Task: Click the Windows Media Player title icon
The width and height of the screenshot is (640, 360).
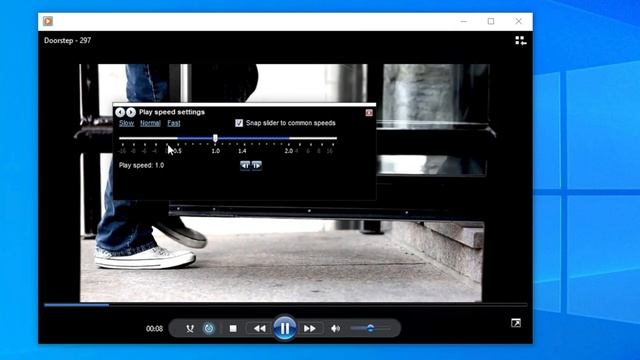Action: (x=48, y=21)
